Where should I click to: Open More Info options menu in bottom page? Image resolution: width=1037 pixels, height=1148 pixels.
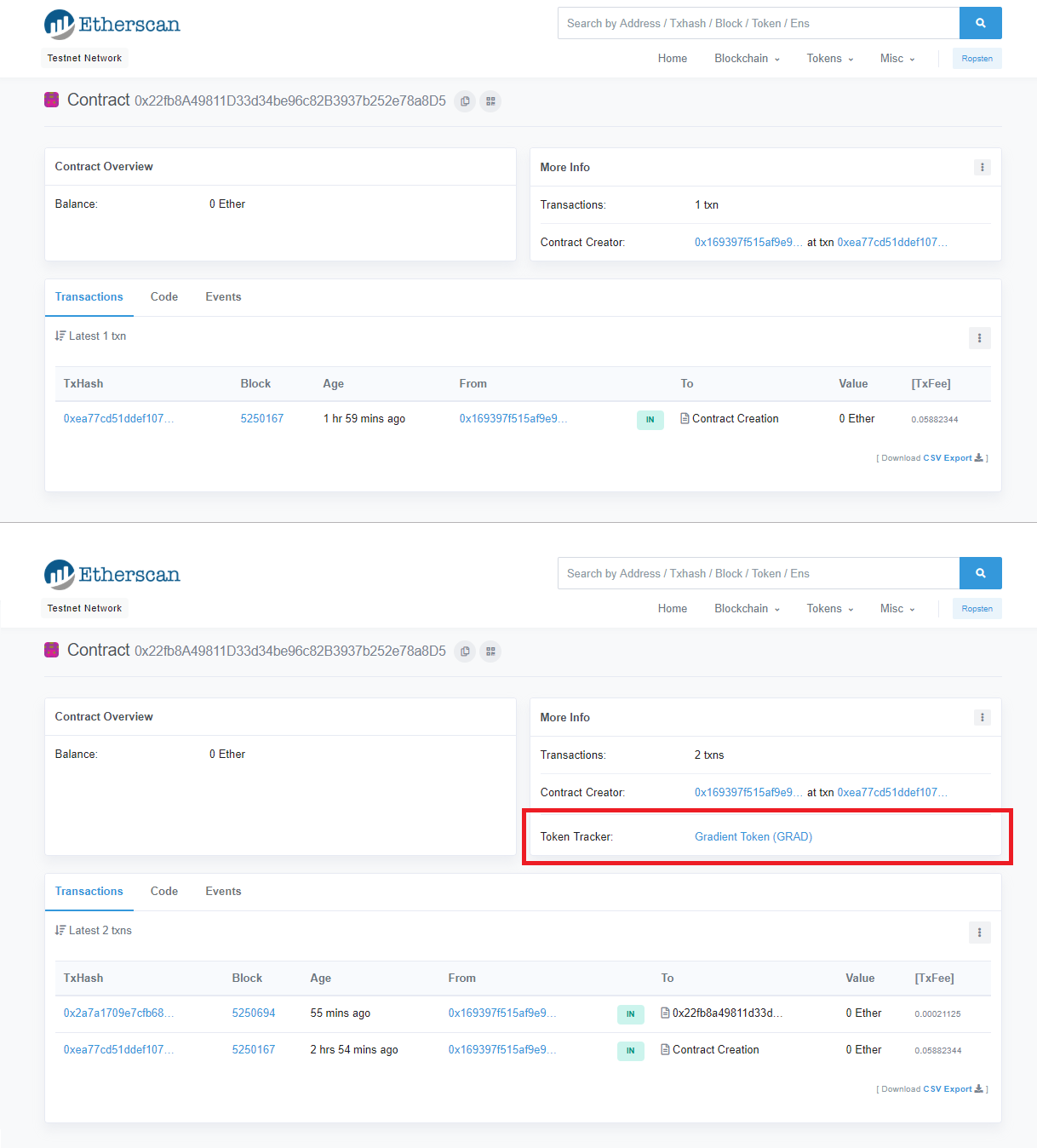coord(982,717)
